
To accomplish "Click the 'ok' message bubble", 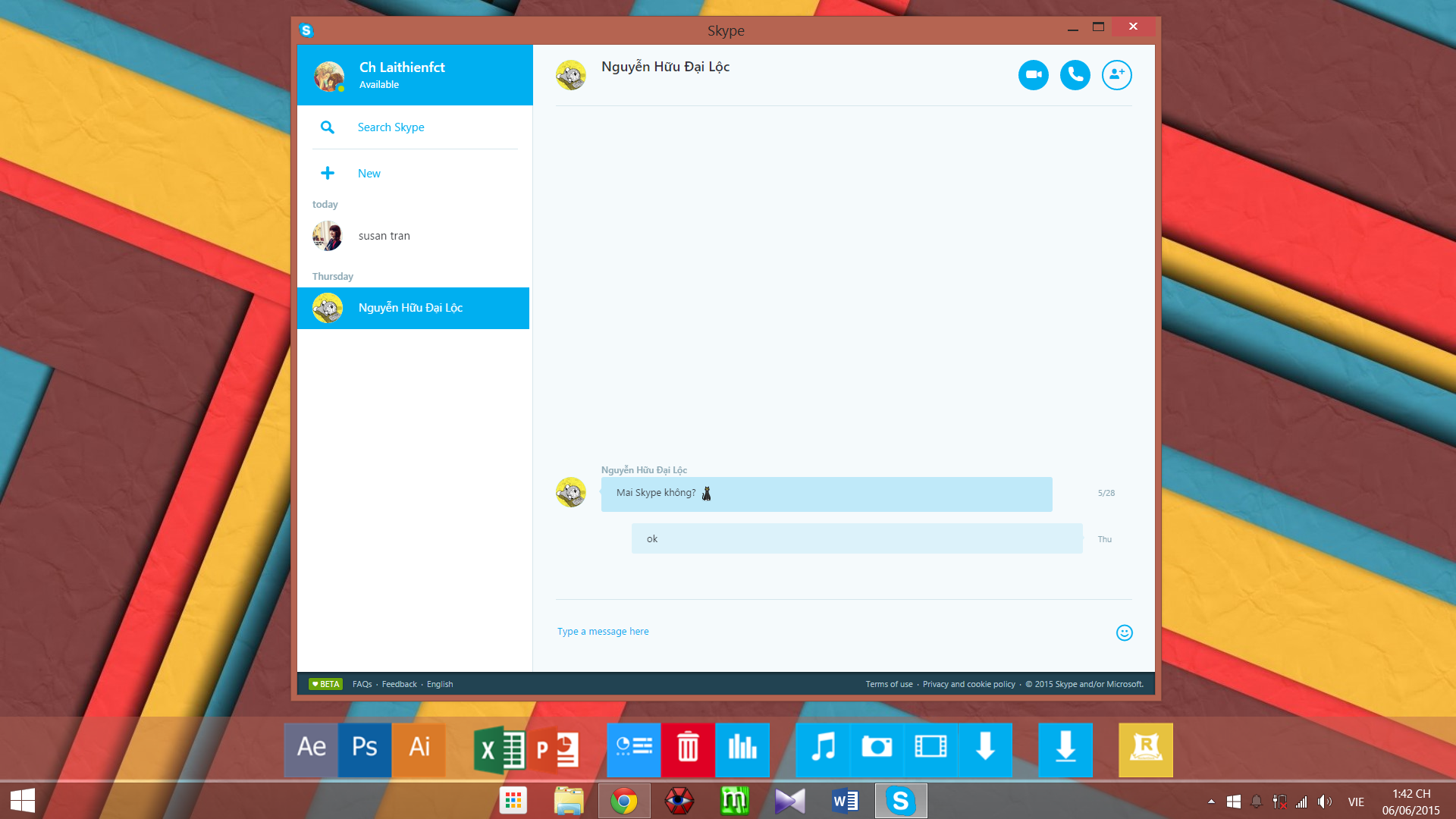I will 856,538.
